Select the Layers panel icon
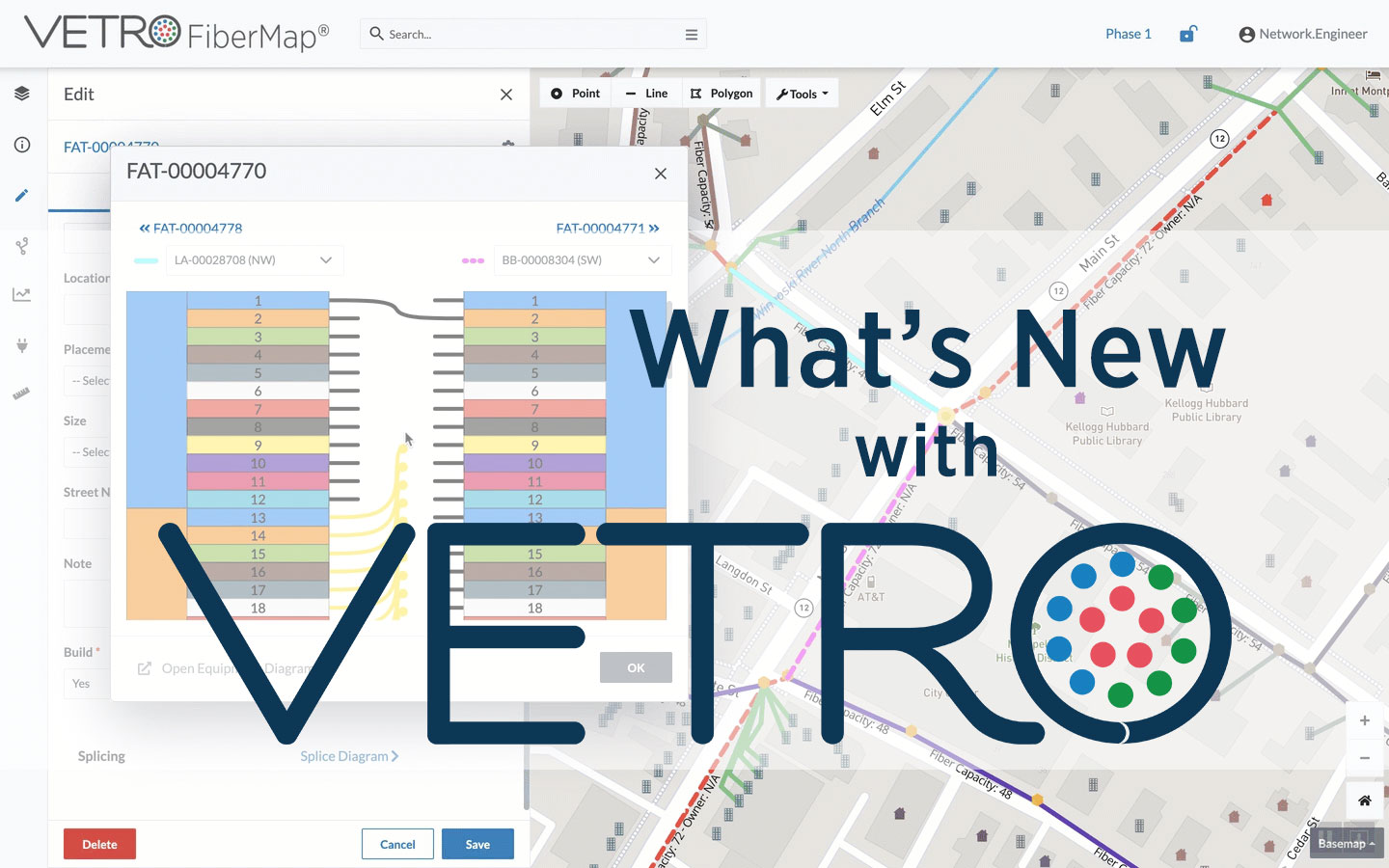The height and width of the screenshot is (868, 1389). click(x=21, y=93)
